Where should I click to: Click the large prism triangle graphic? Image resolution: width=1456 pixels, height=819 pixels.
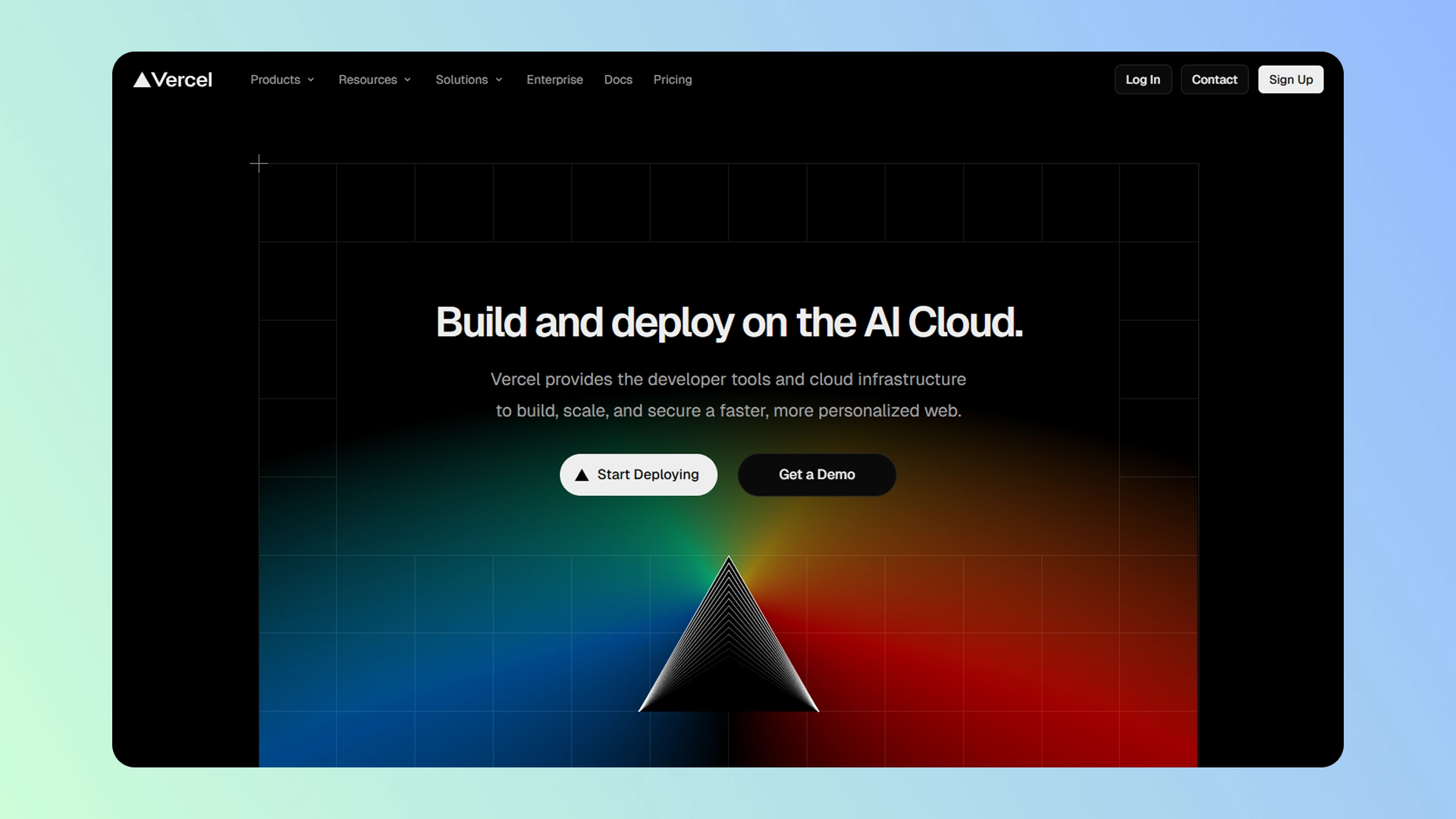coord(729,652)
